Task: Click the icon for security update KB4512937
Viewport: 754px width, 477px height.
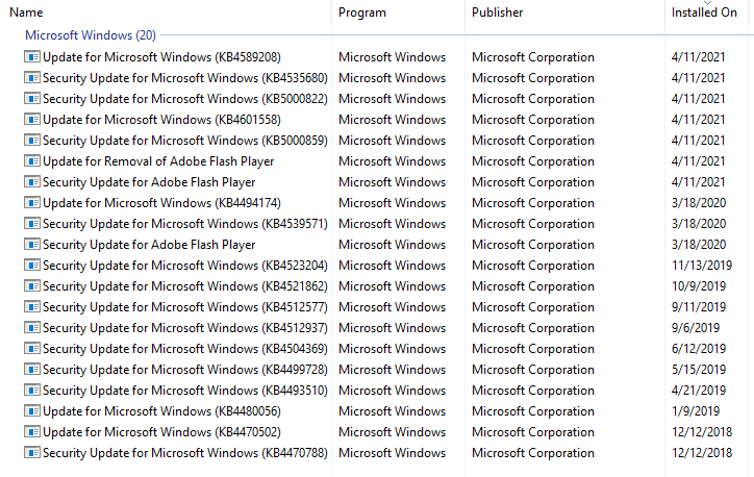Action: [32, 327]
